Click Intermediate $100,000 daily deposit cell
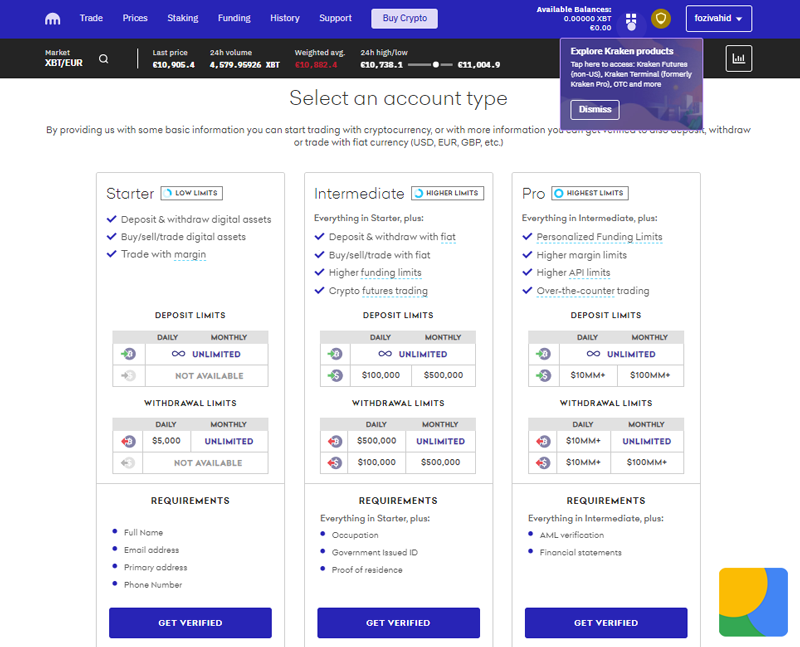The width and height of the screenshot is (800, 647). (381, 375)
